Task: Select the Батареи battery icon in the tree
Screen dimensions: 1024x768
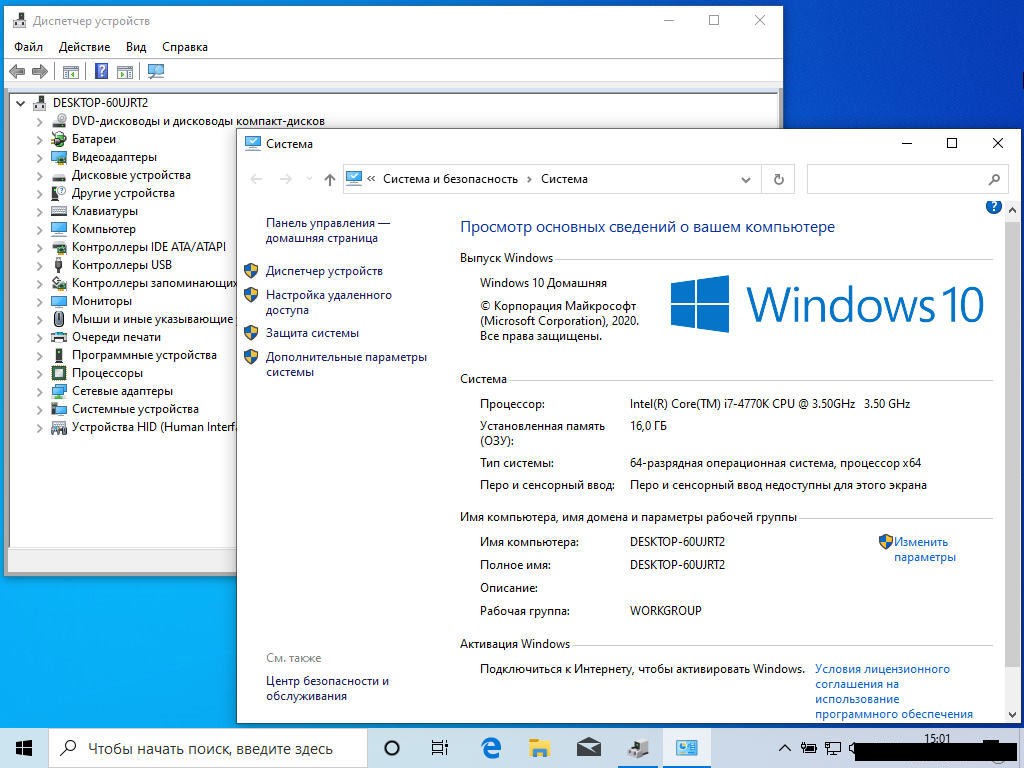Action: coord(59,138)
